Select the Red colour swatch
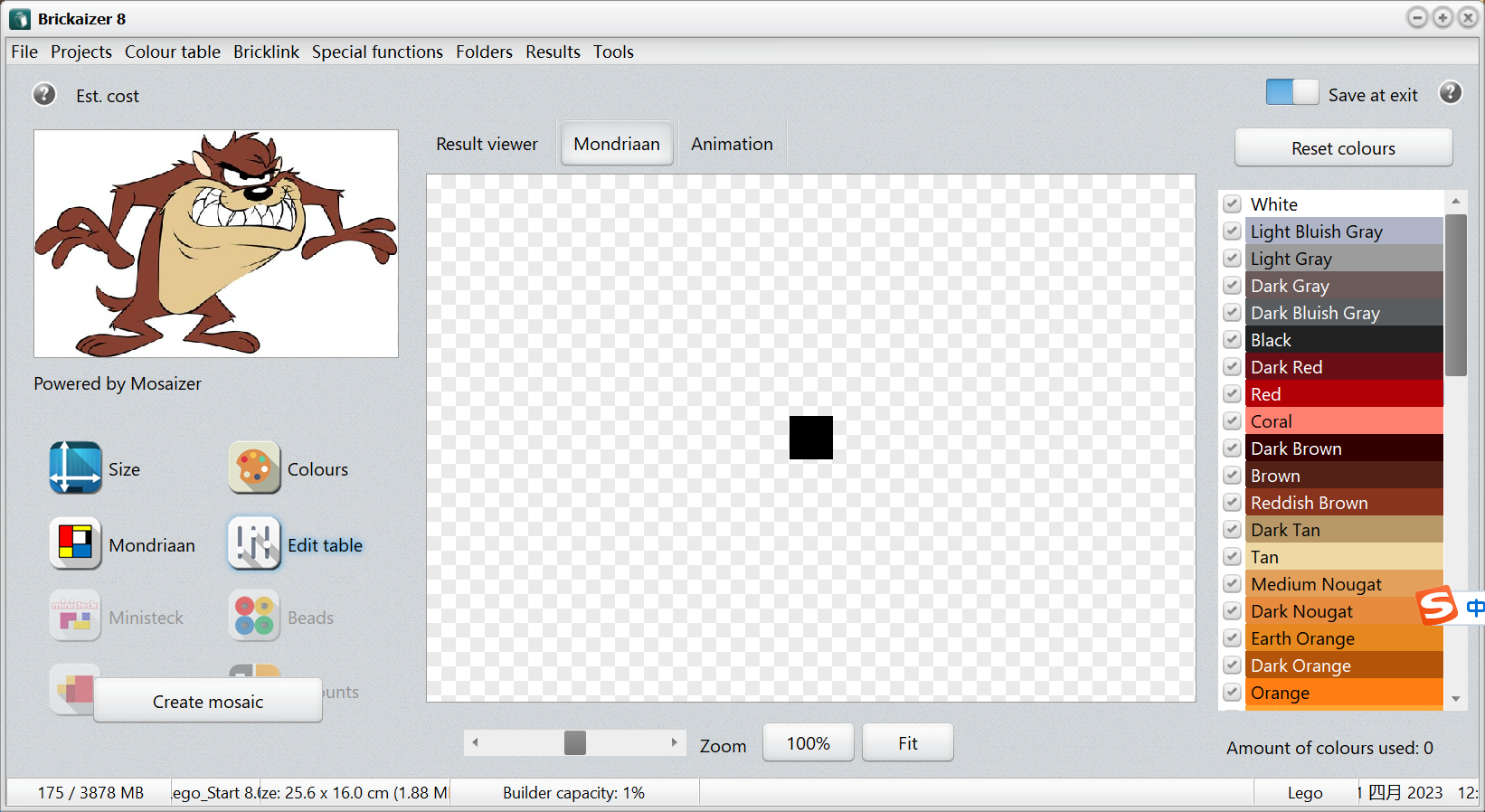1485x812 pixels. pos(1344,394)
